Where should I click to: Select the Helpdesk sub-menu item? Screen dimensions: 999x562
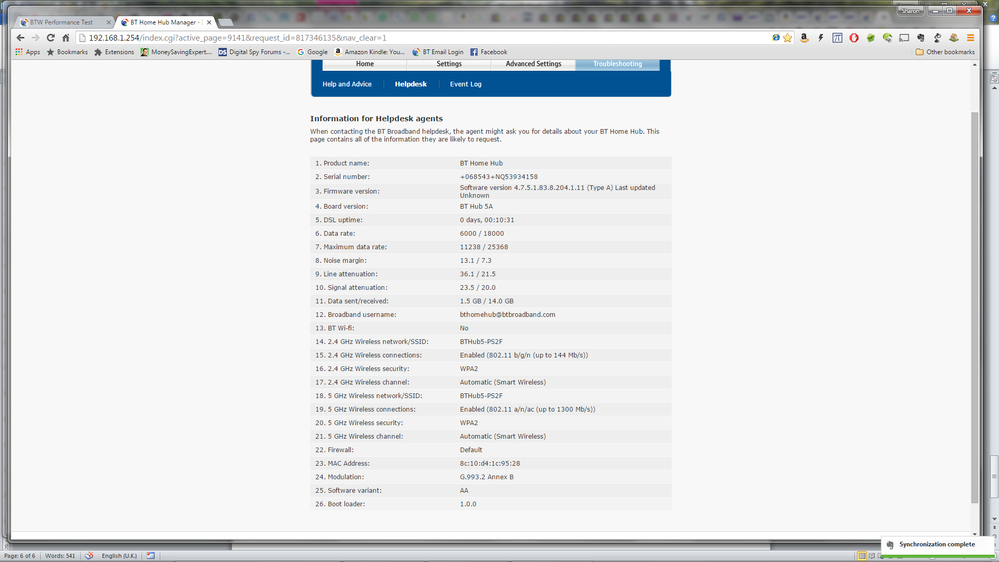[x=410, y=84]
